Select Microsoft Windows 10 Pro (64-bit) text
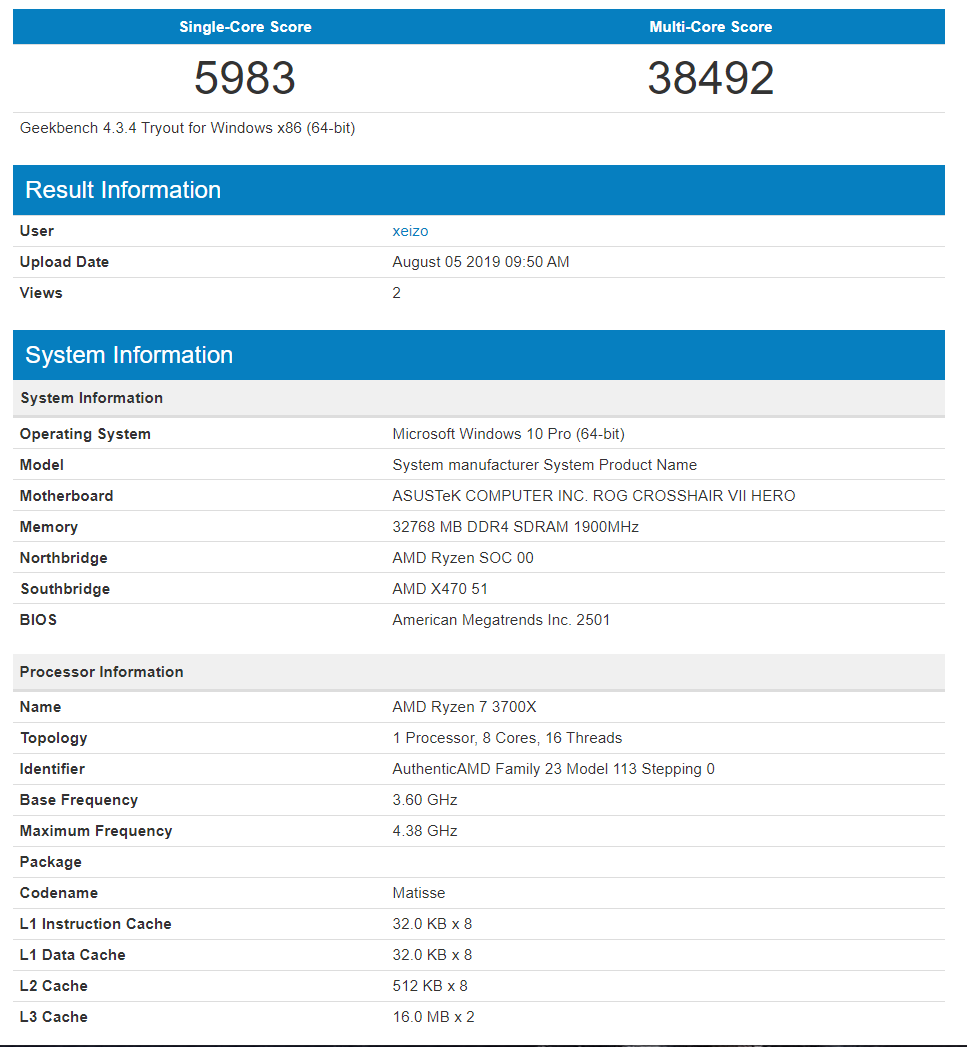 508,434
